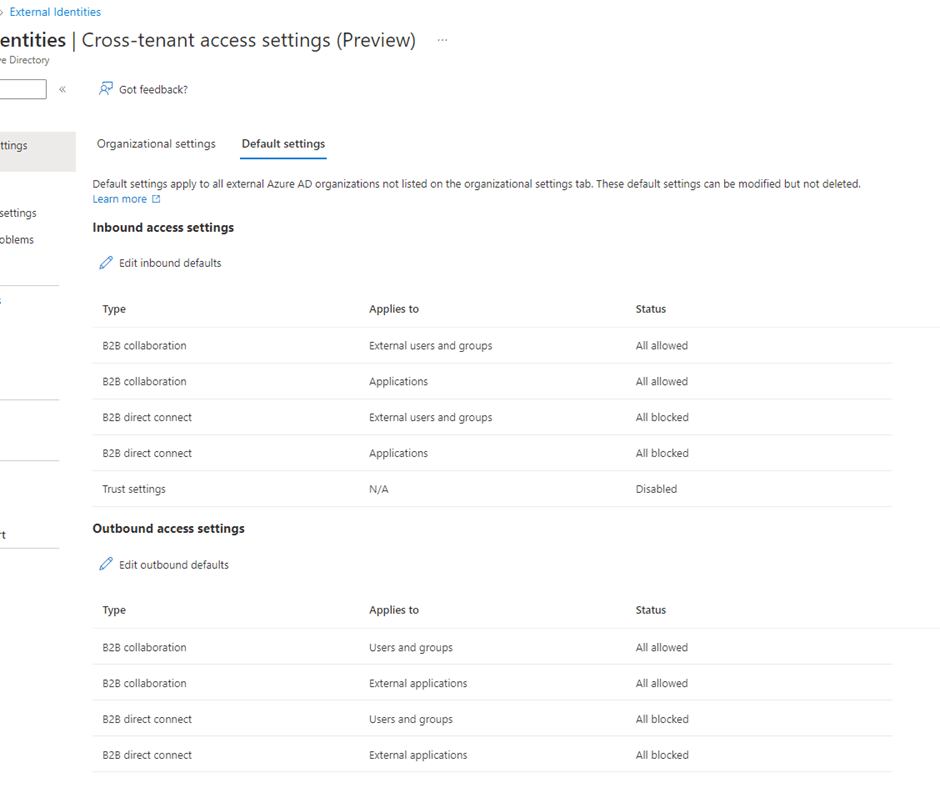
Task: Go to External Identities breadcrumb
Action: click(x=55, y=12)
